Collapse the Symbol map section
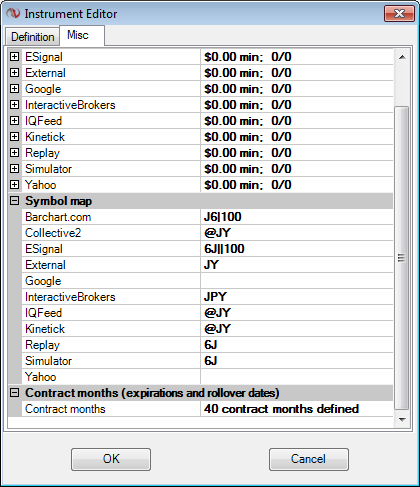Viewport: 420px width, 487px height. 14,201
